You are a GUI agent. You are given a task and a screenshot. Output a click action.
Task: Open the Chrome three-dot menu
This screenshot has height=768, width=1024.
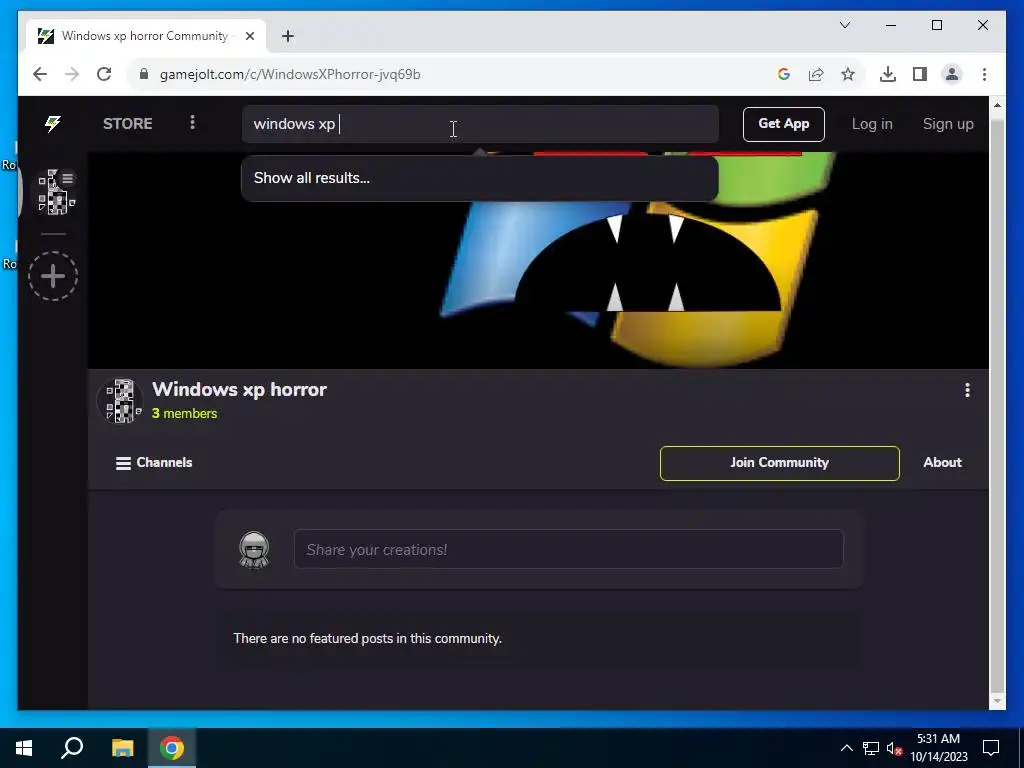click(x=984, y=74)
